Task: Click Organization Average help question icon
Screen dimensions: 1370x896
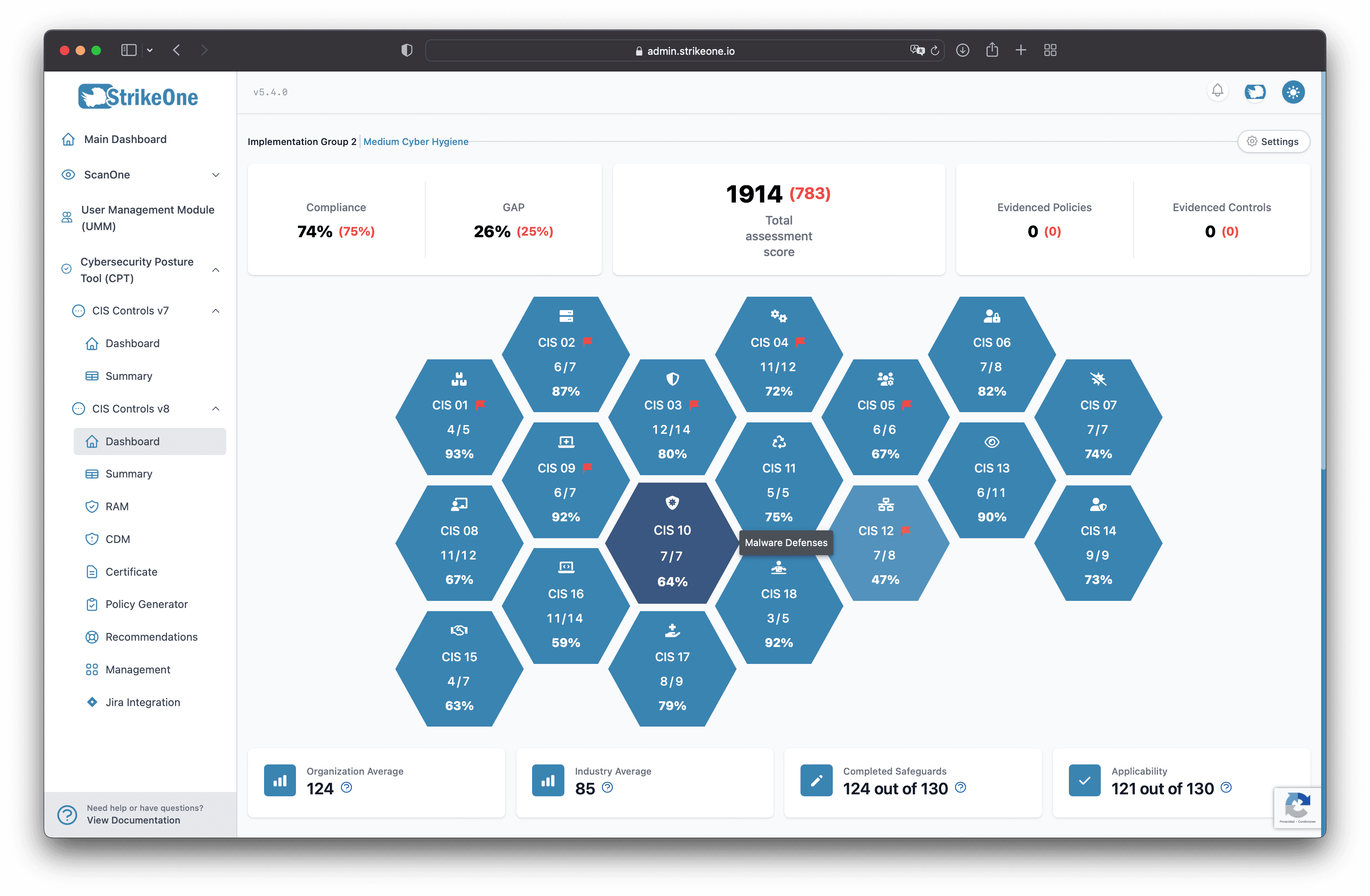Action: point(346,787)
